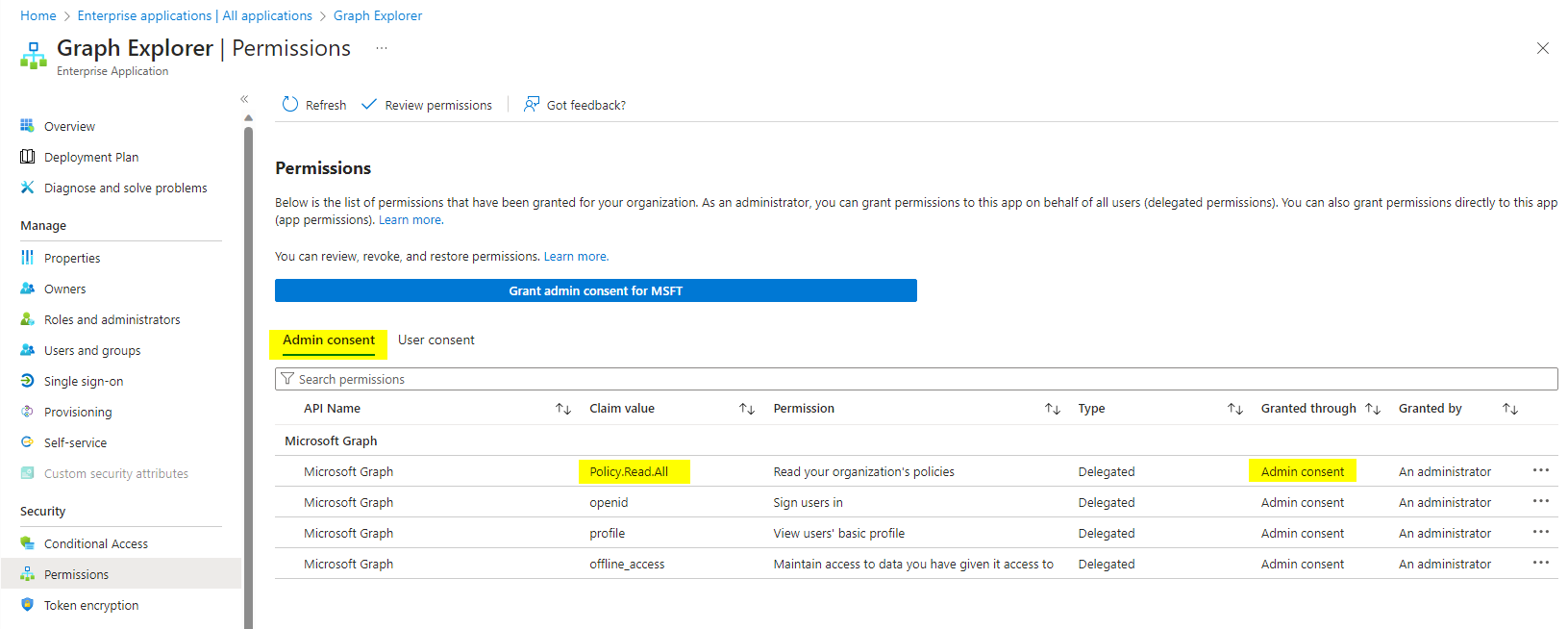Click the Owners people icon
The height and width of the screenshot is (629, 1568).
click(x=27, y=289)
